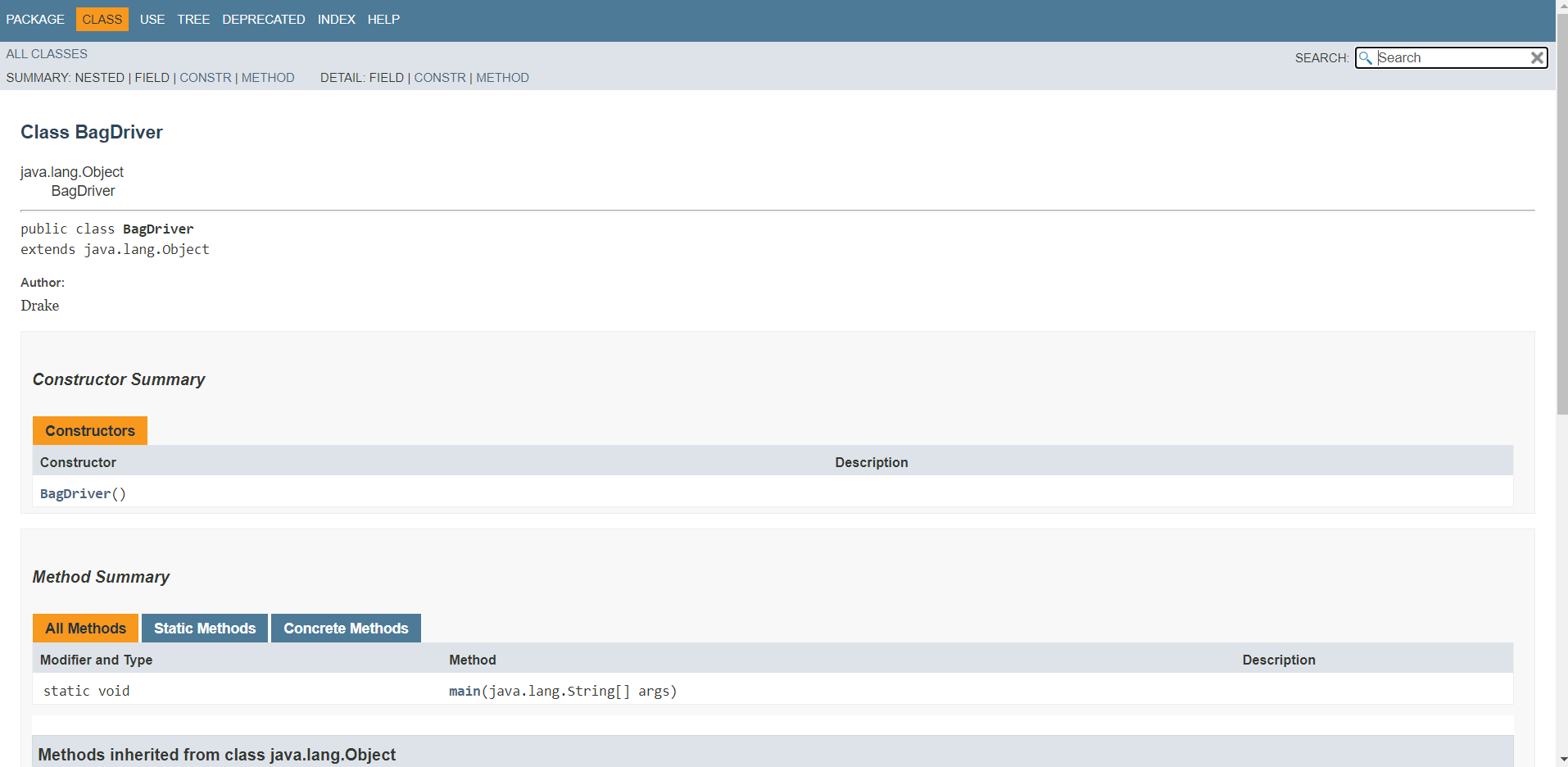1568x767 pixels.
Task: Open the BagDriver() constructor link
Action: click(75, 494)
